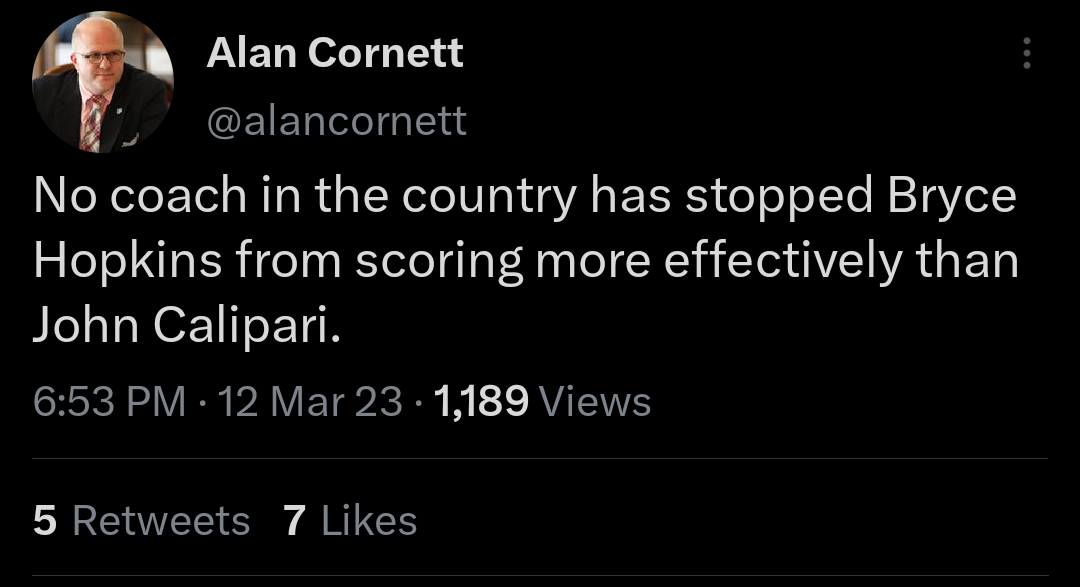Click the number 5 before Retweets
1080x587 pixels.
tap(44, 521)
